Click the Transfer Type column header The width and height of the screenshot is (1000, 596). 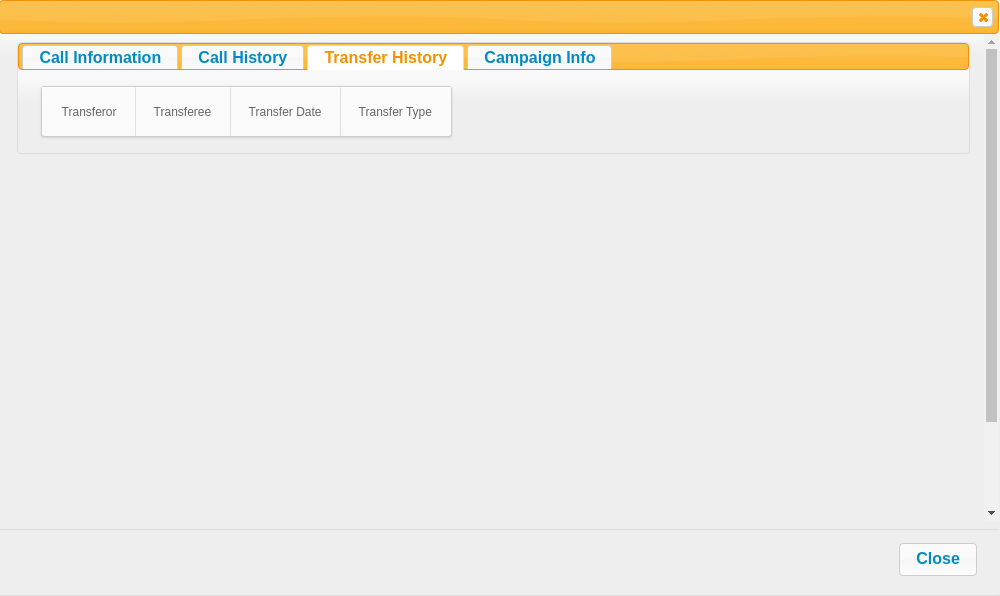pos(395,112)
